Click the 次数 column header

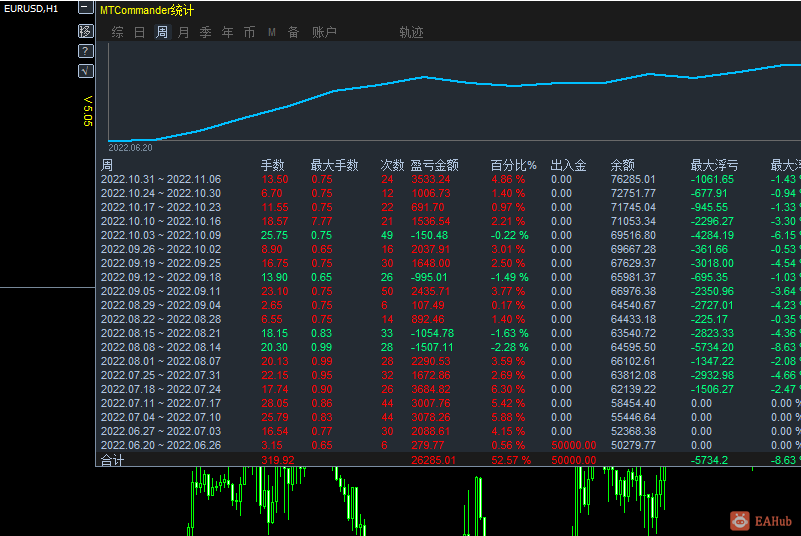click(x=392, y=165)
